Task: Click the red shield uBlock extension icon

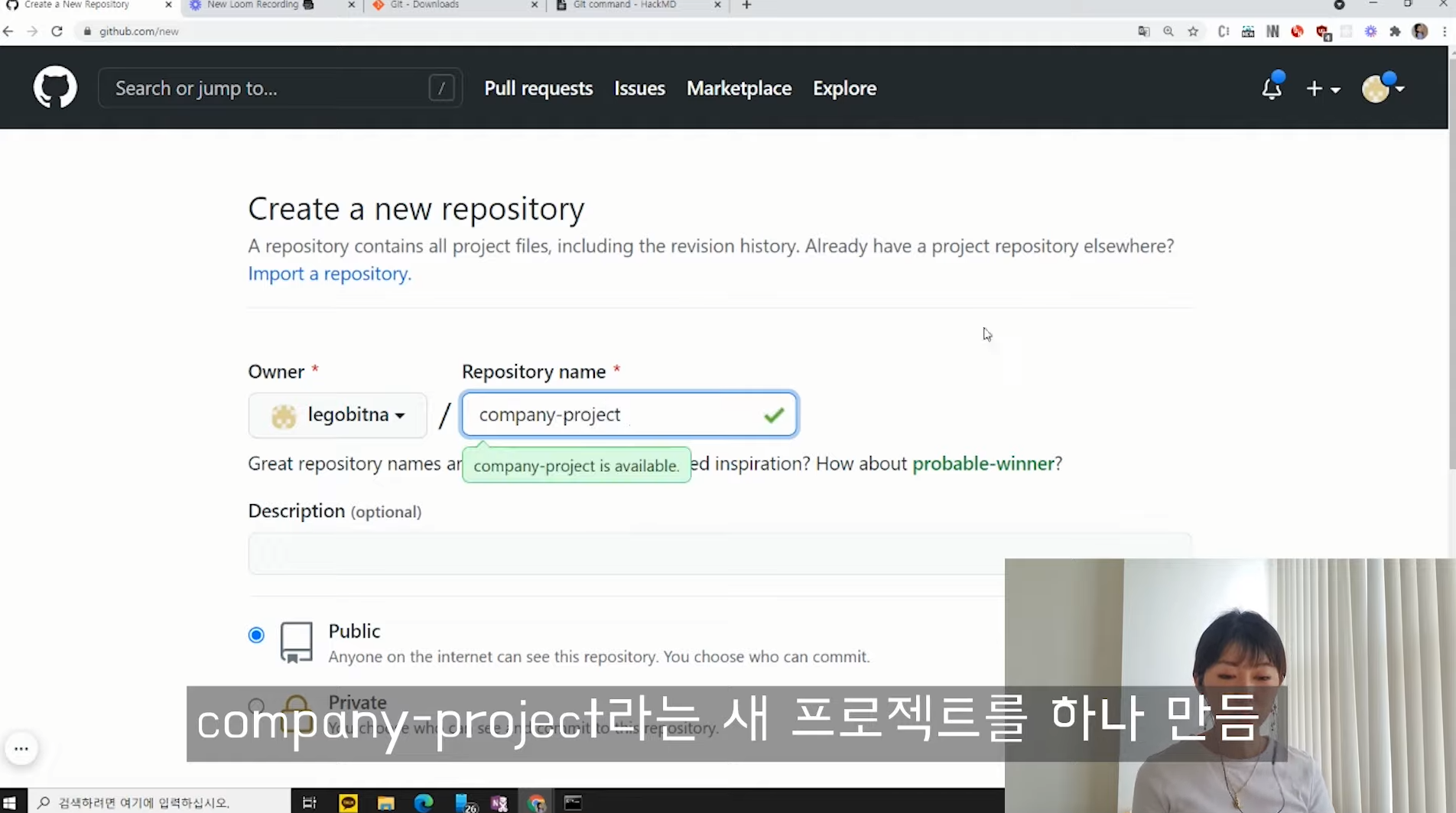Action: click(1323, 32)
